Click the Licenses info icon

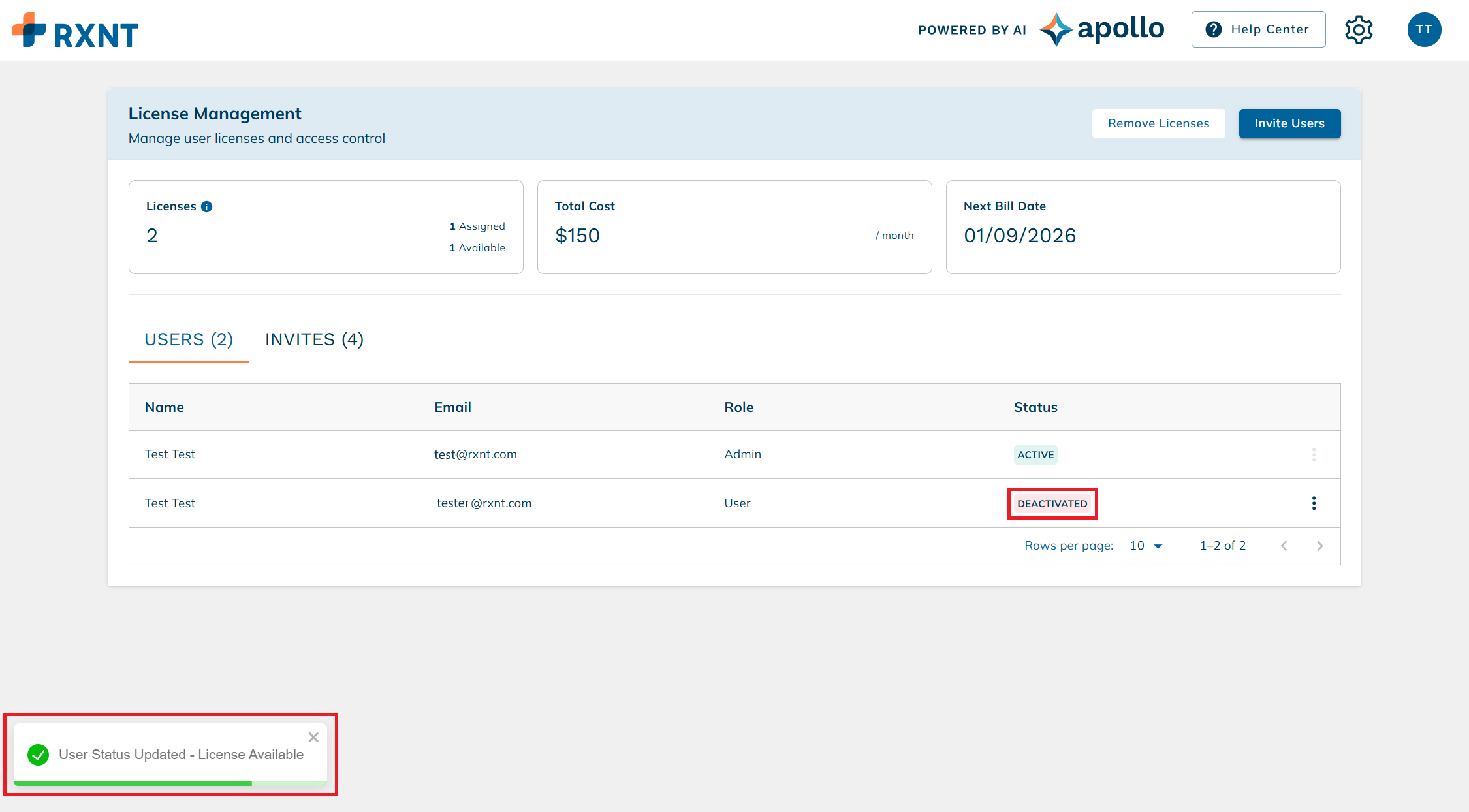tap(207, 206)
